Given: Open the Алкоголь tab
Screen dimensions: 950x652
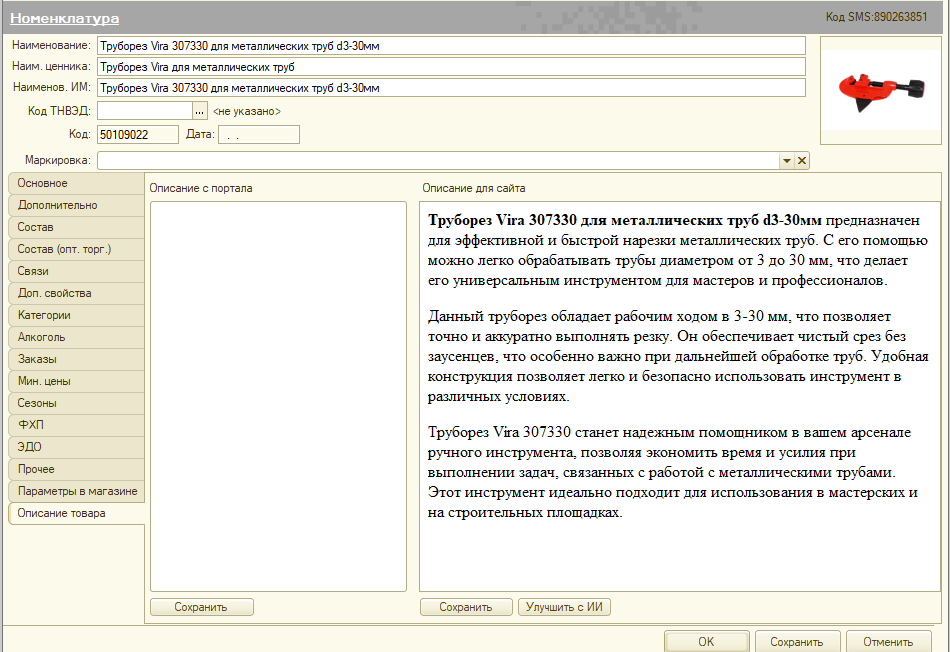Looking at the screenshot, I should click(76, 337).
